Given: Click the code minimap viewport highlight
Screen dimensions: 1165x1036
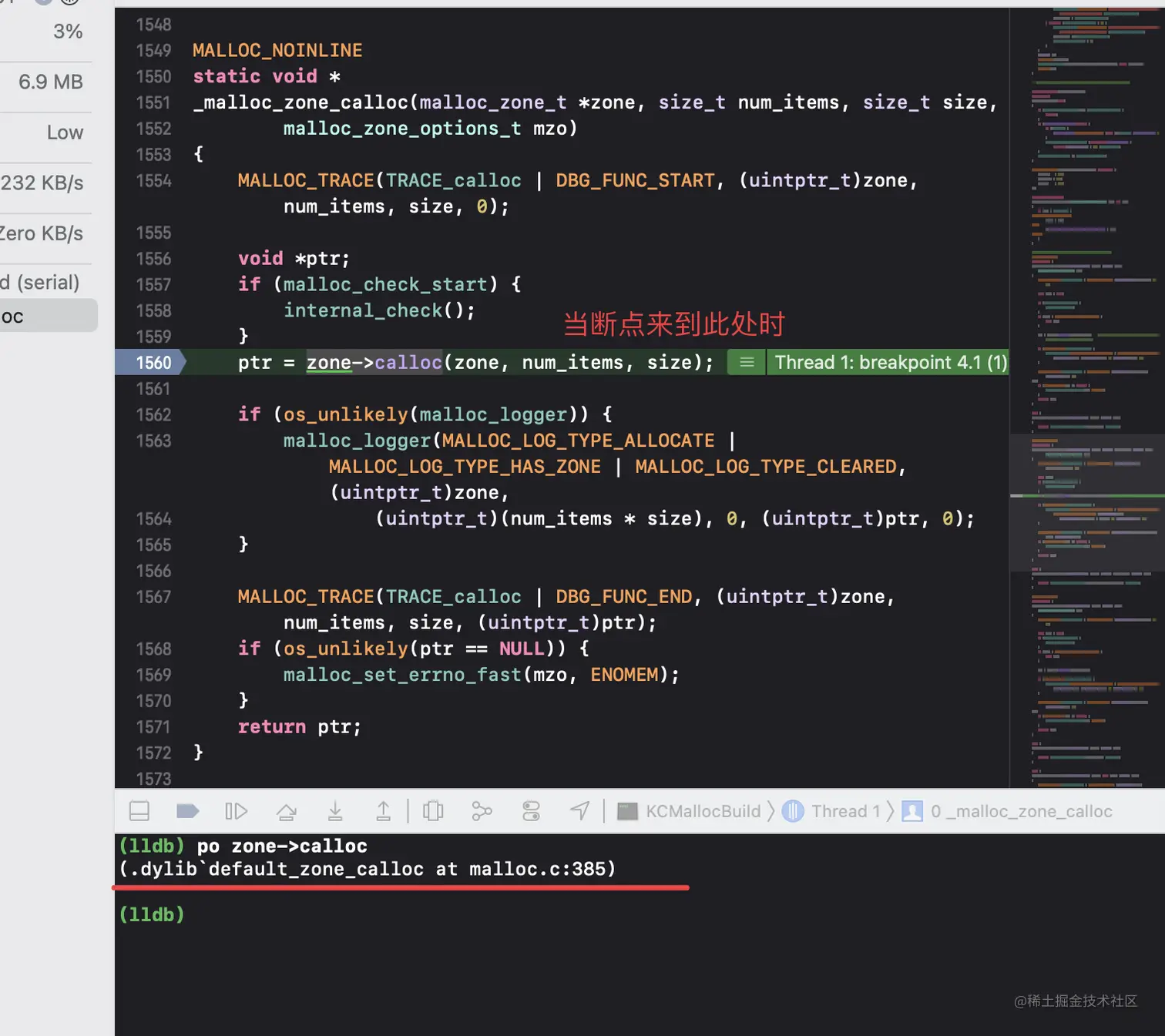Looking at the screenshot, I should pos(1087,502).
